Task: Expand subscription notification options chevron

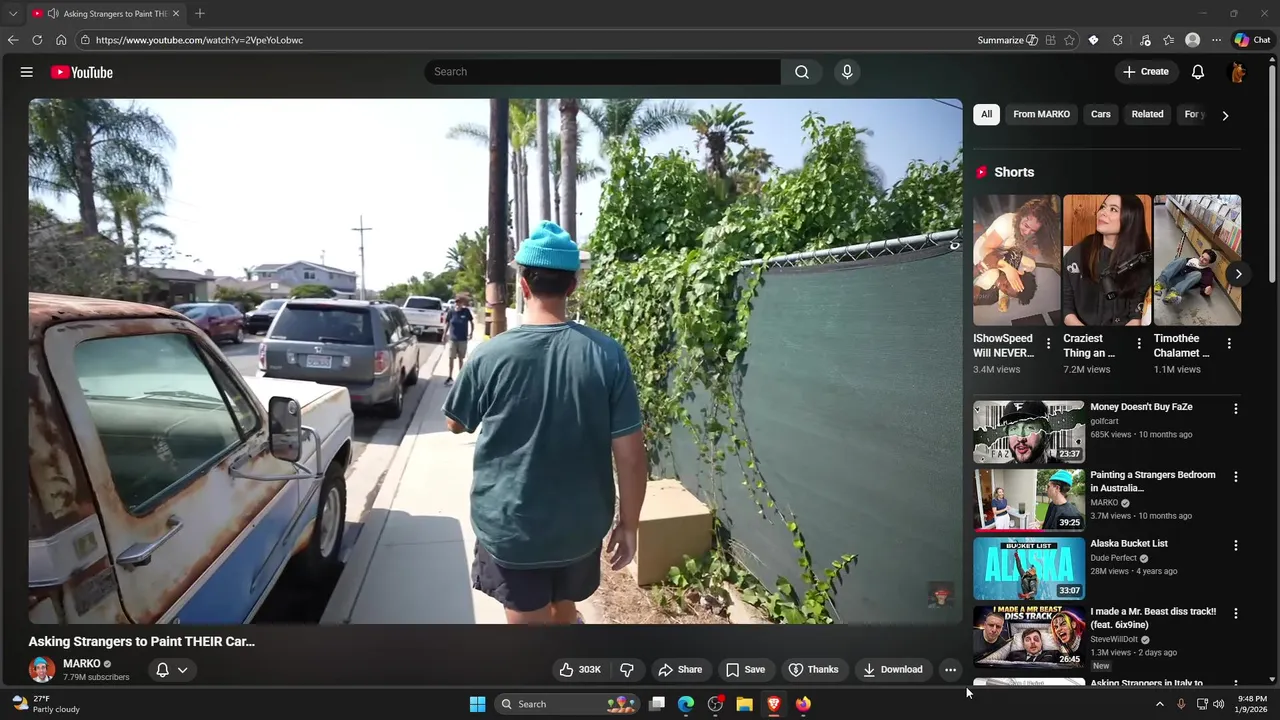Action: coord(182,670)
